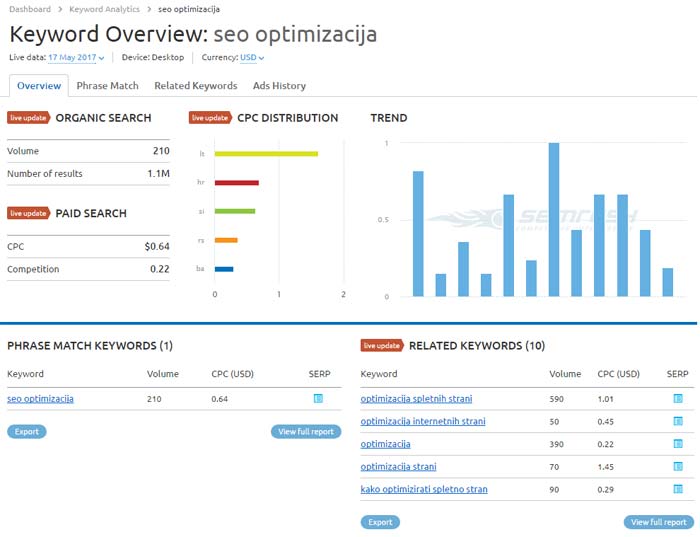Switch to the Ads History tab

tap(279, 86)
